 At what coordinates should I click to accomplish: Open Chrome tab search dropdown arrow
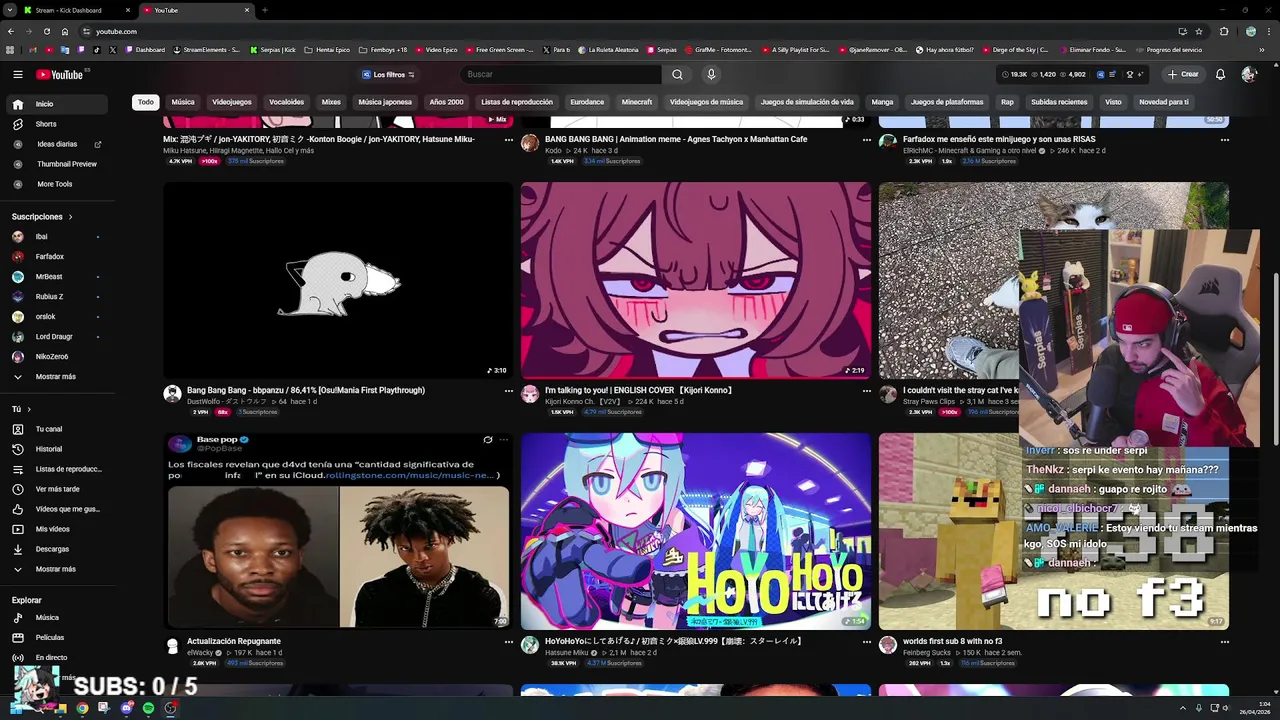[11, 10]
